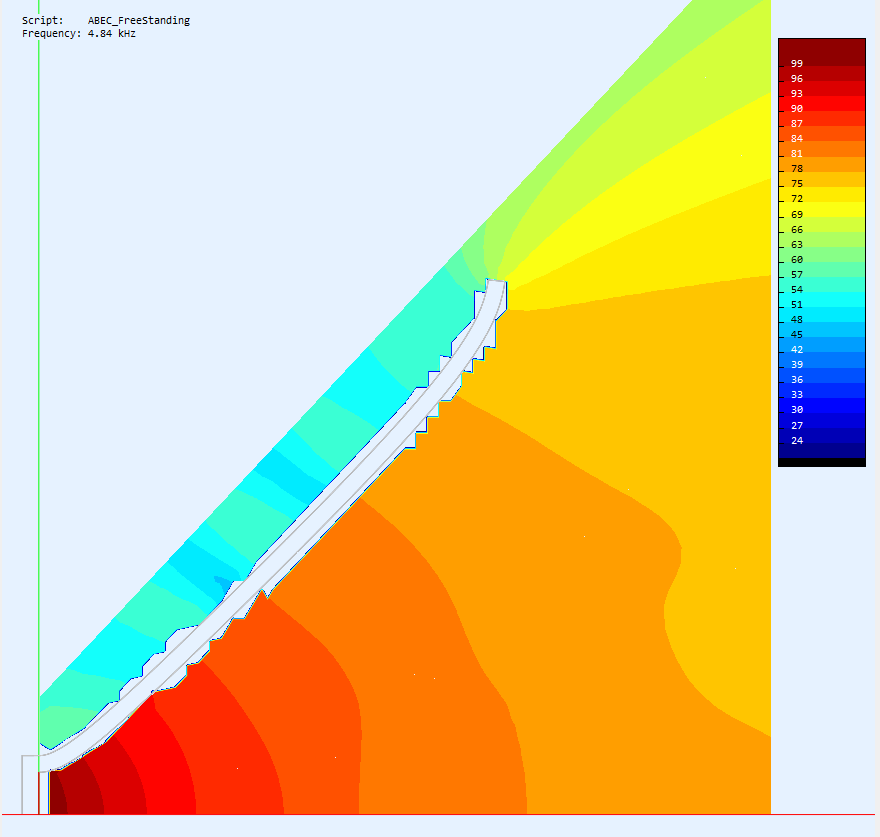The width and height of the screenshot is (880, 837).
Task: Click the 72 value on the color bar
Action: (796, 199)
